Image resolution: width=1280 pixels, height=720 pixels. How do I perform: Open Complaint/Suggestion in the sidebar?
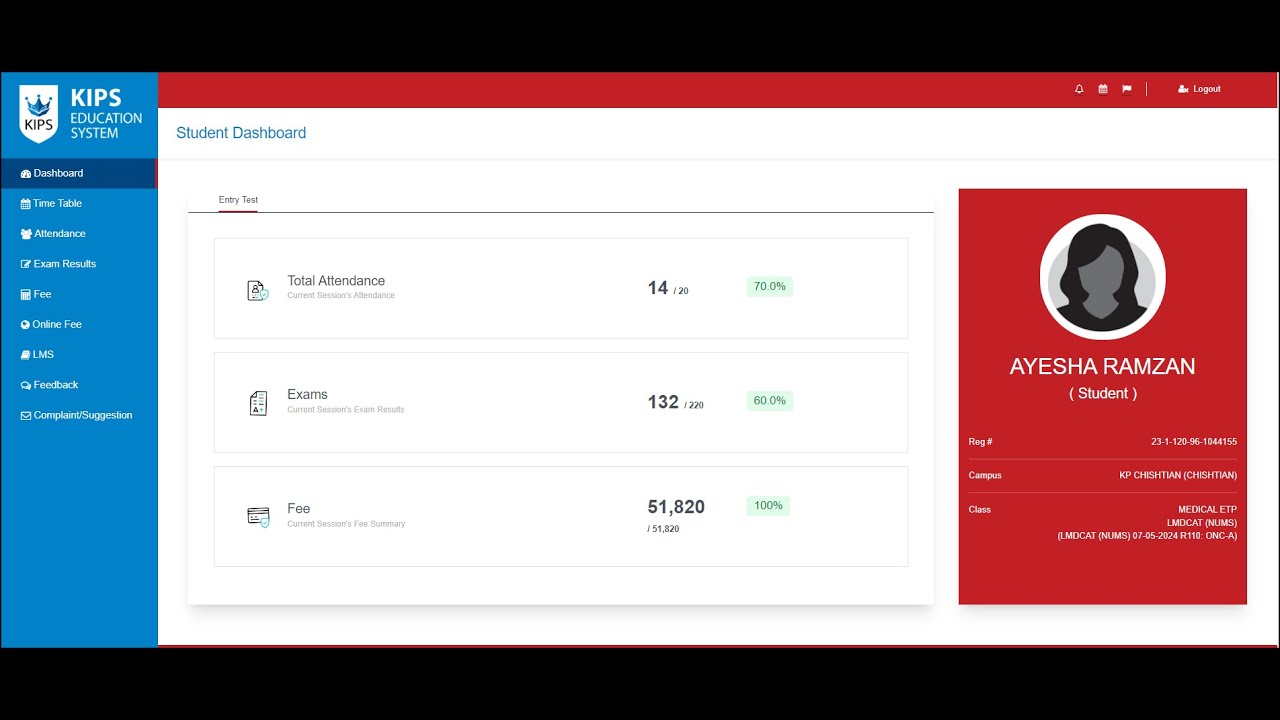[78, 415]
